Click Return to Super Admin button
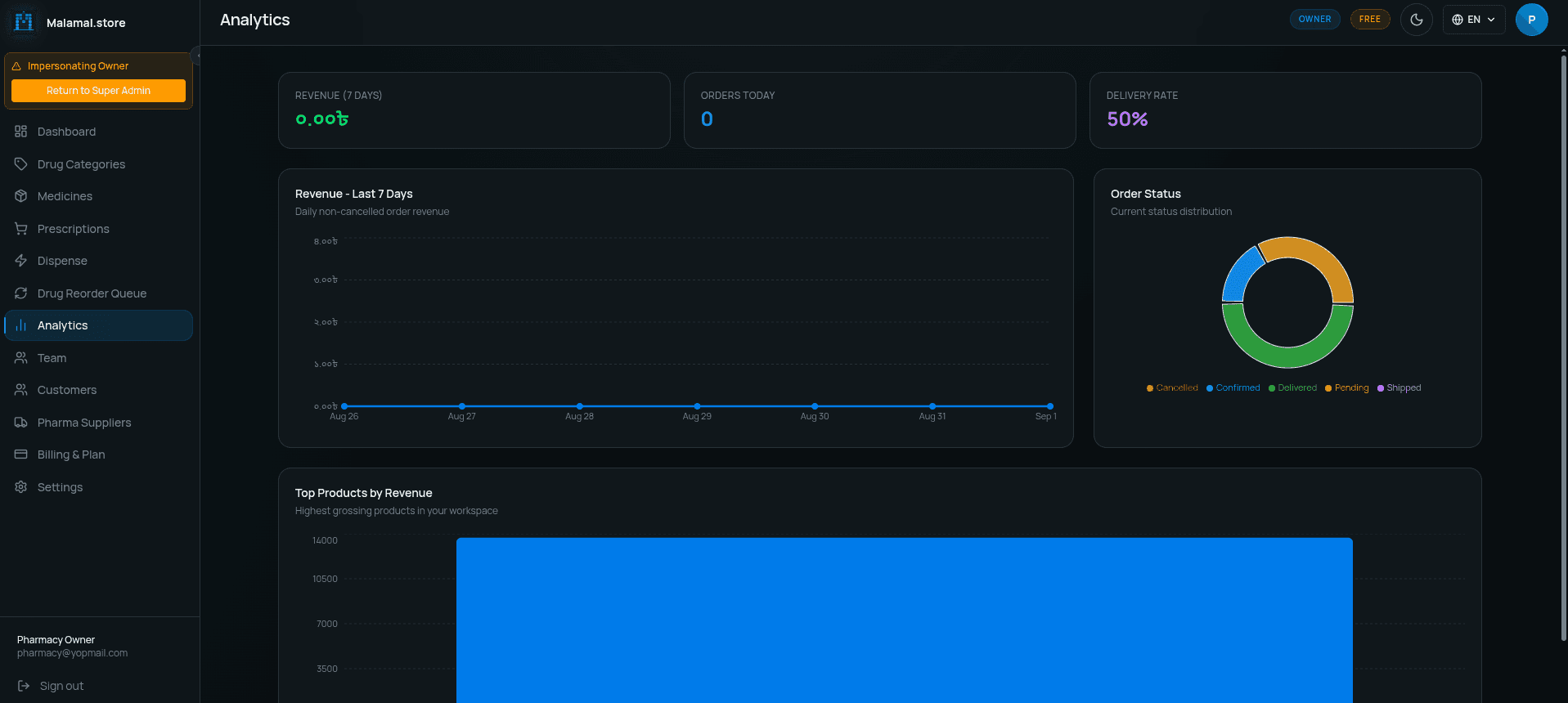This screenshot has height=703, width=1568. (x=98, y=91)
